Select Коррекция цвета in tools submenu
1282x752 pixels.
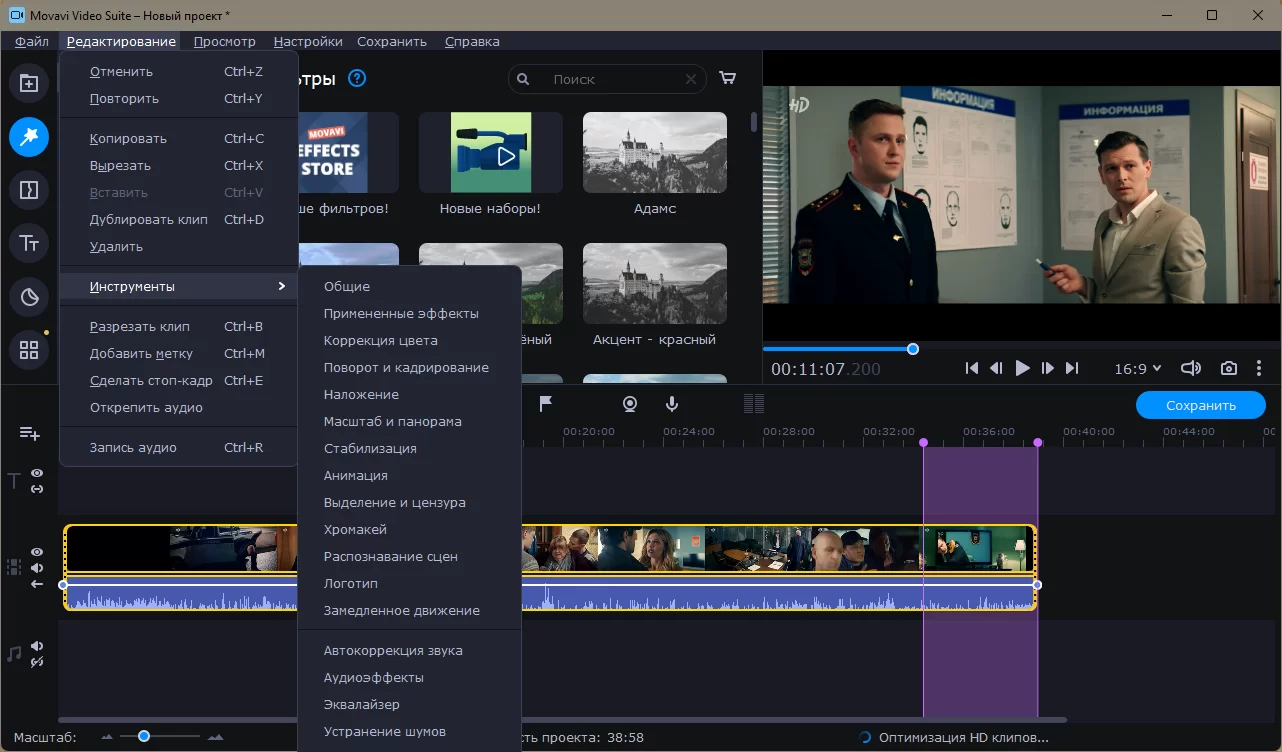(x=410, y=340)
